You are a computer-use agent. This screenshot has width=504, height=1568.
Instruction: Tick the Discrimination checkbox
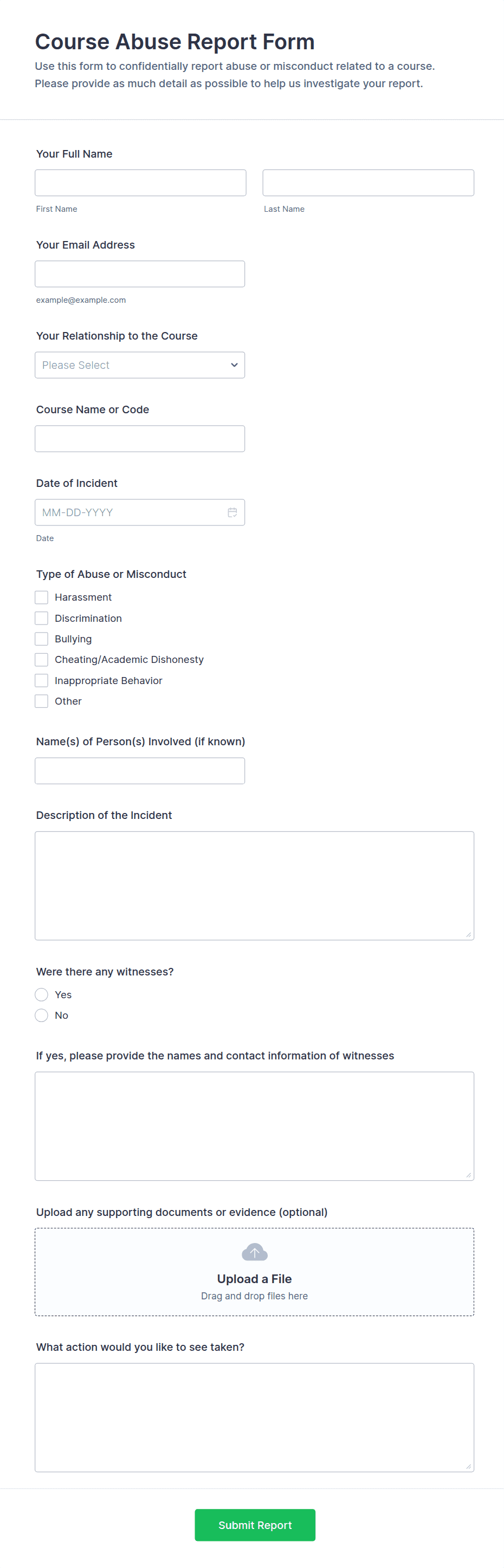point(41,618)
